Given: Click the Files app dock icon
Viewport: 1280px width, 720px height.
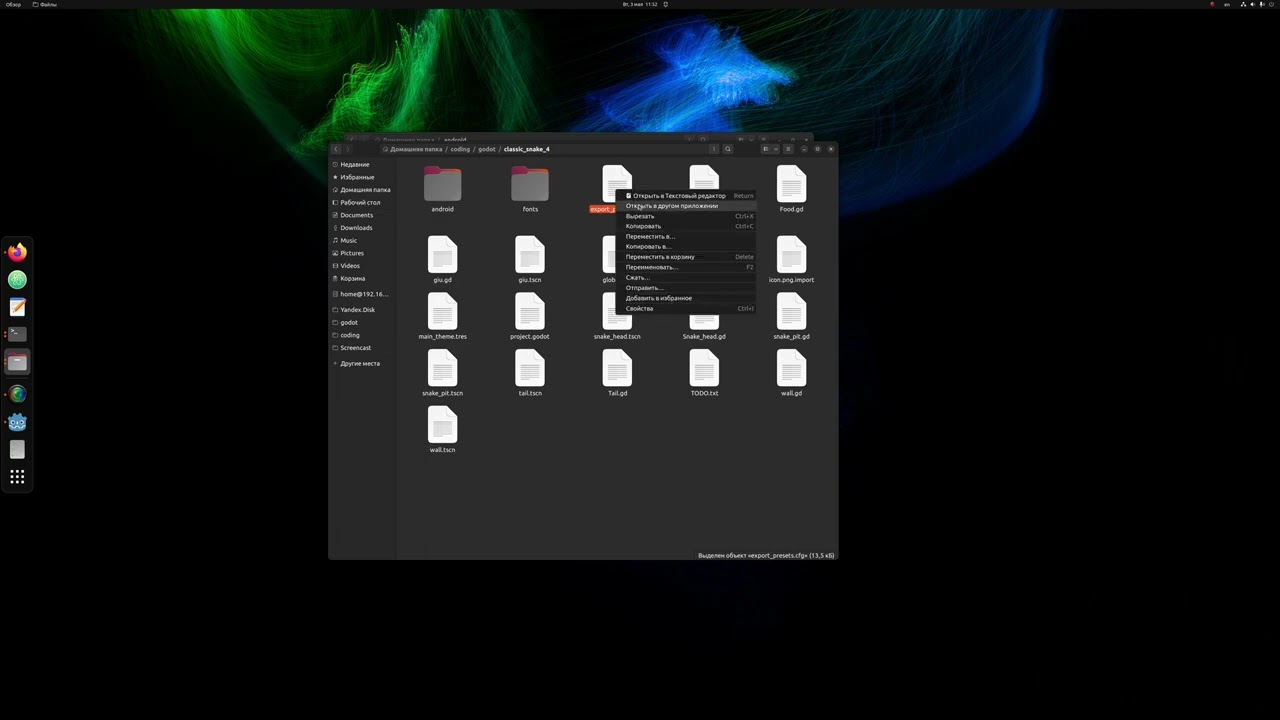Looking at the screenshot, I should (17, 362).
